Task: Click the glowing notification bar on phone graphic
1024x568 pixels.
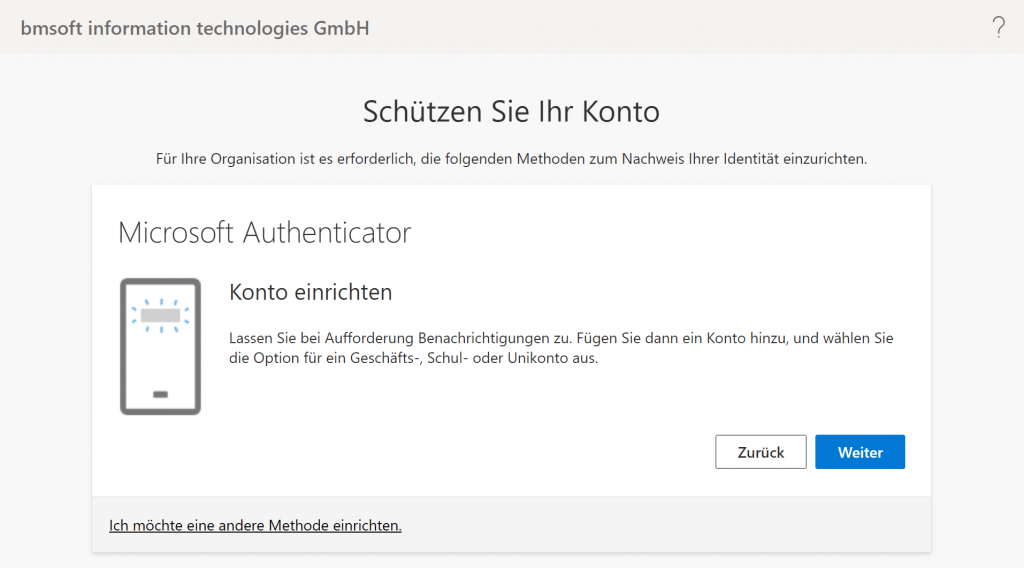Action: pos(160,315)
